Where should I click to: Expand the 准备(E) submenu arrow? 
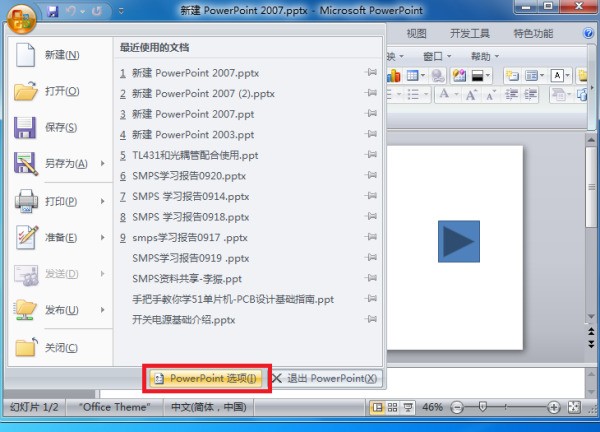(103, 237)
